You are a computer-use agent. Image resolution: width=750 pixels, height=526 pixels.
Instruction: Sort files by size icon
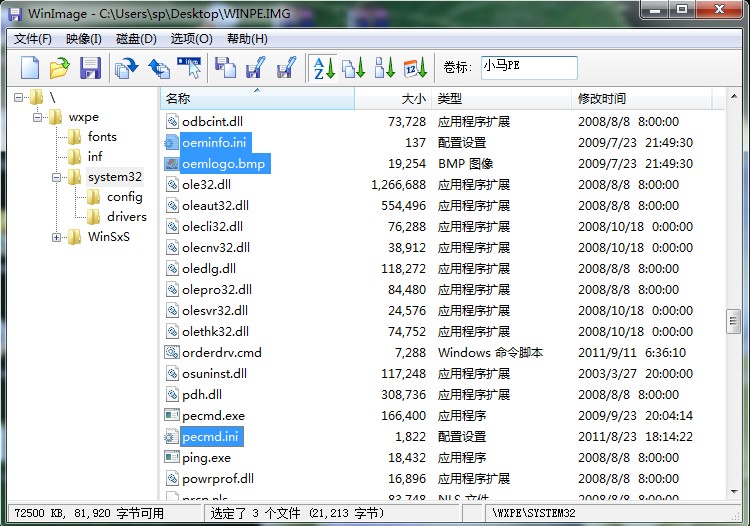tap(385, 67)
